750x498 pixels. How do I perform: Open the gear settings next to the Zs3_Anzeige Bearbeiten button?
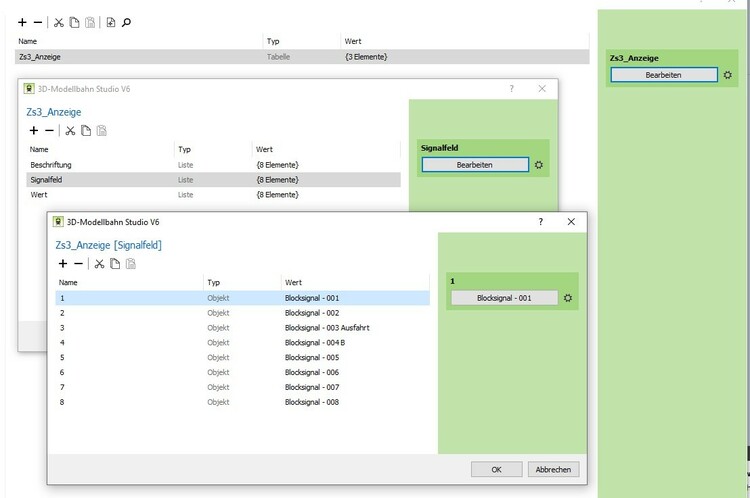click(x=728, y=75)
